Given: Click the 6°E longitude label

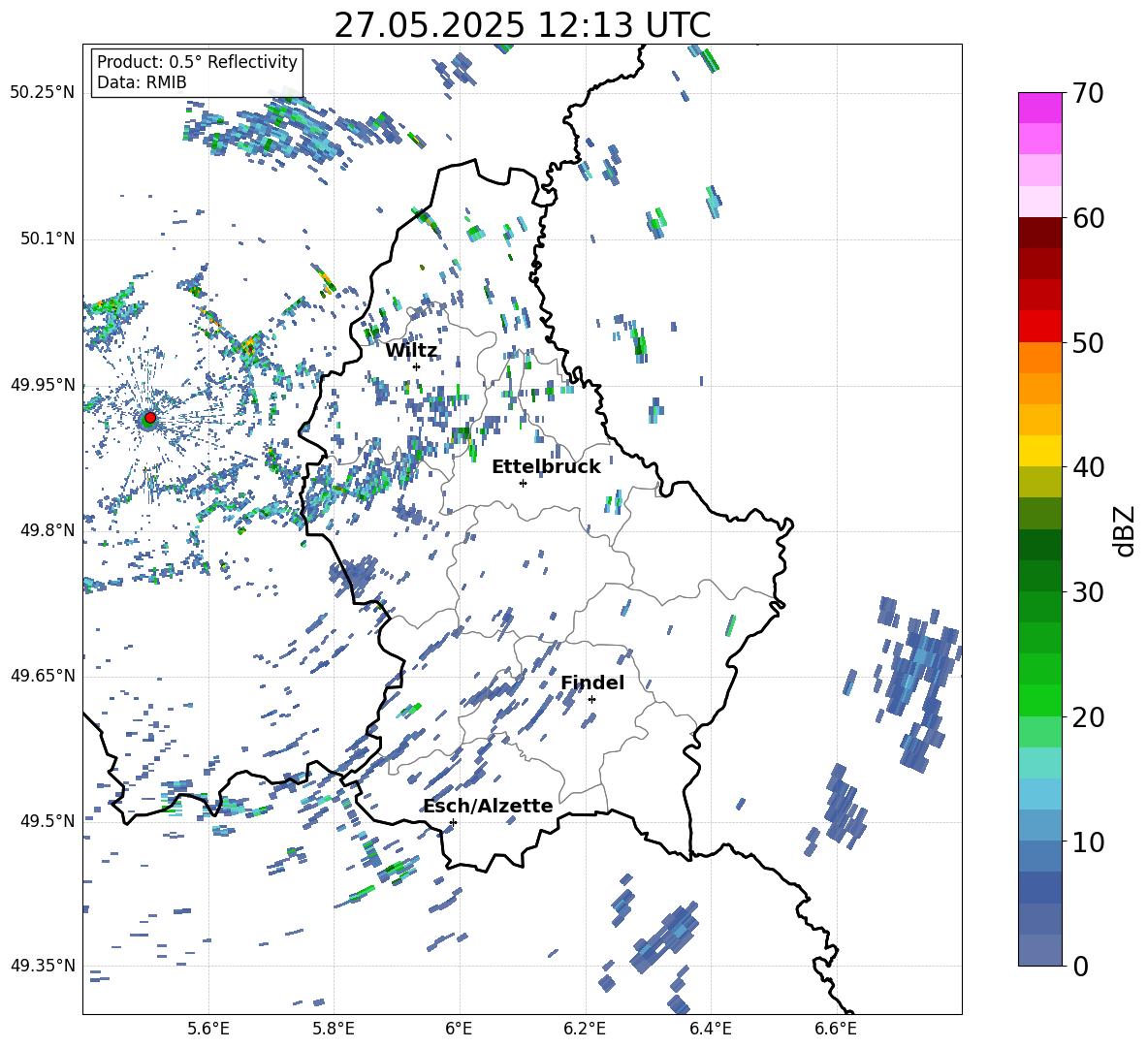Looking at the screenshot, I should point(459,1029).
